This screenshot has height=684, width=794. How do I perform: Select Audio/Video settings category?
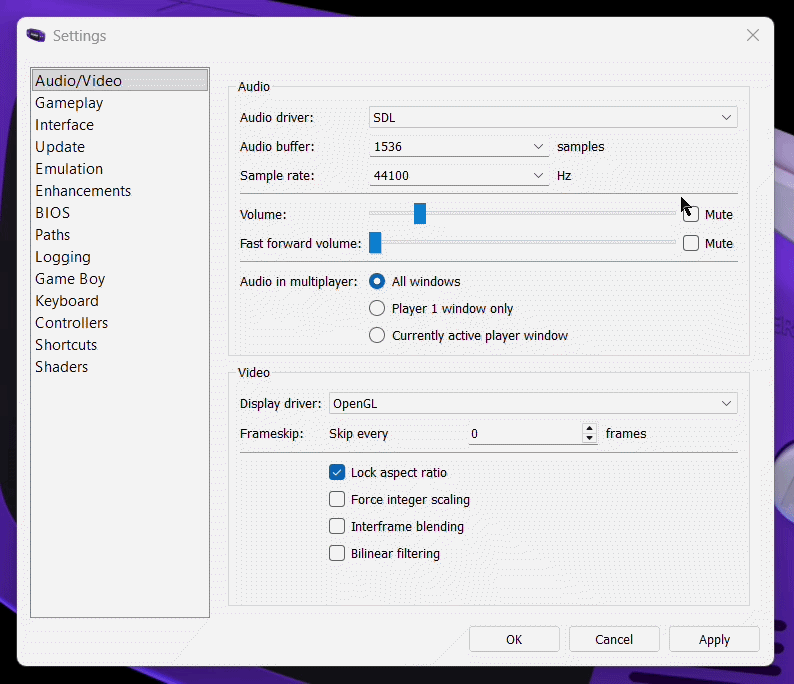click(x=120, y=81)
